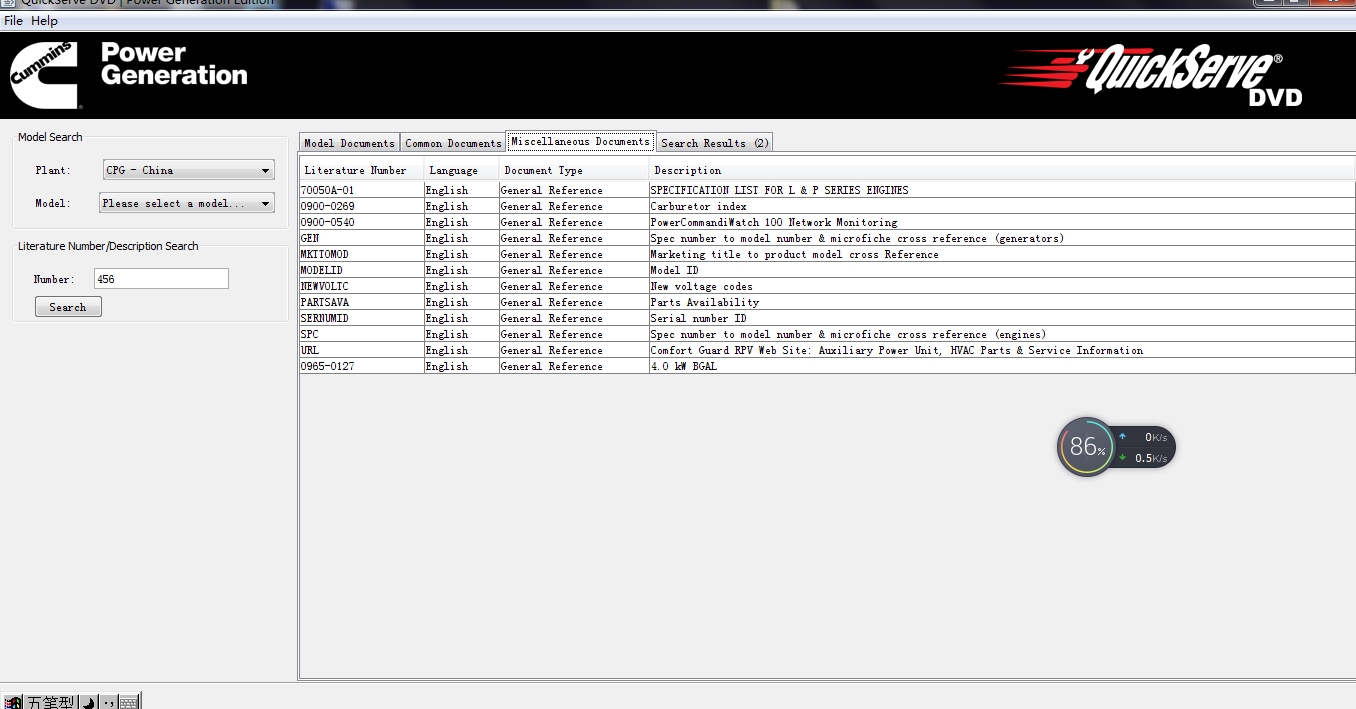Open the File menu

click(x=13, y=21)
